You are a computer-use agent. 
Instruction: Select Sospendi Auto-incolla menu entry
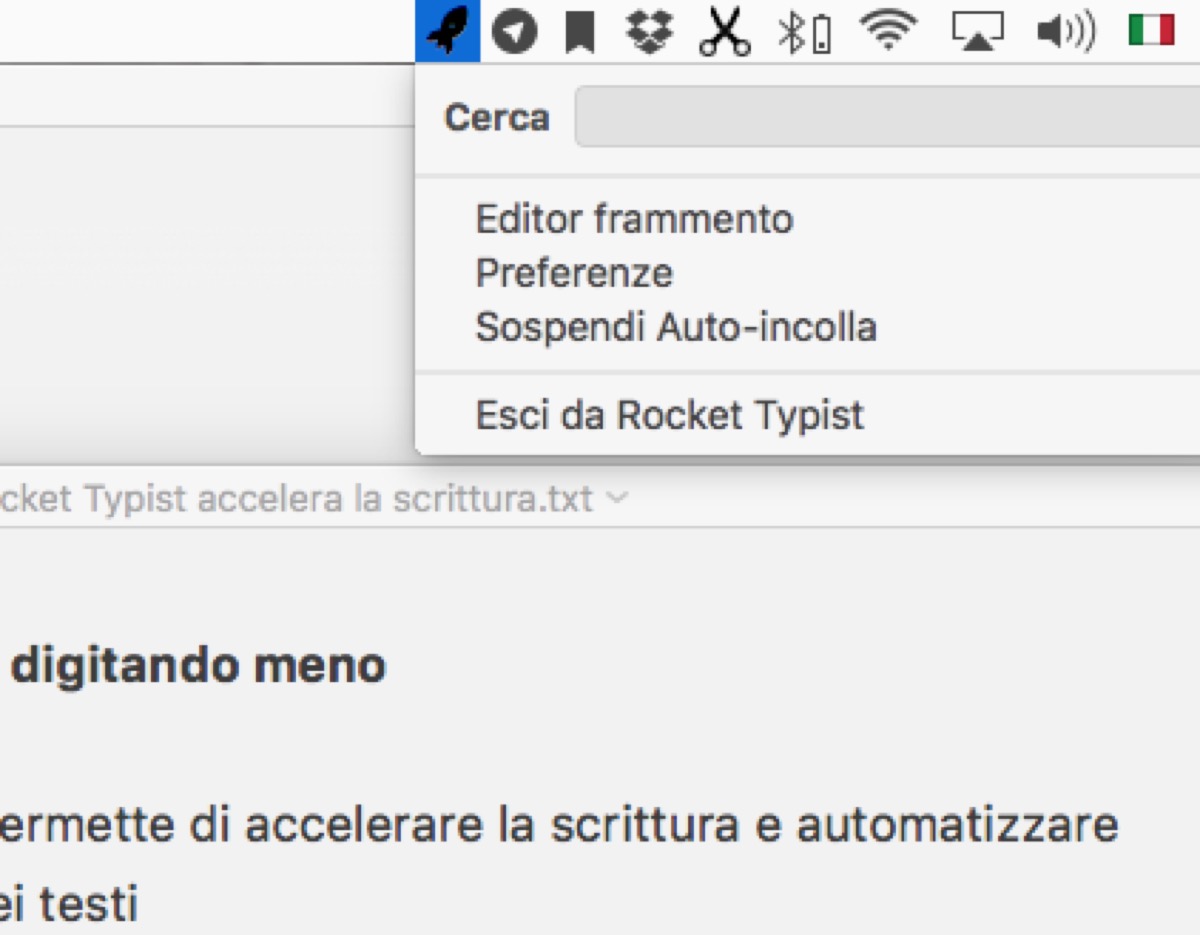(676, 327)
